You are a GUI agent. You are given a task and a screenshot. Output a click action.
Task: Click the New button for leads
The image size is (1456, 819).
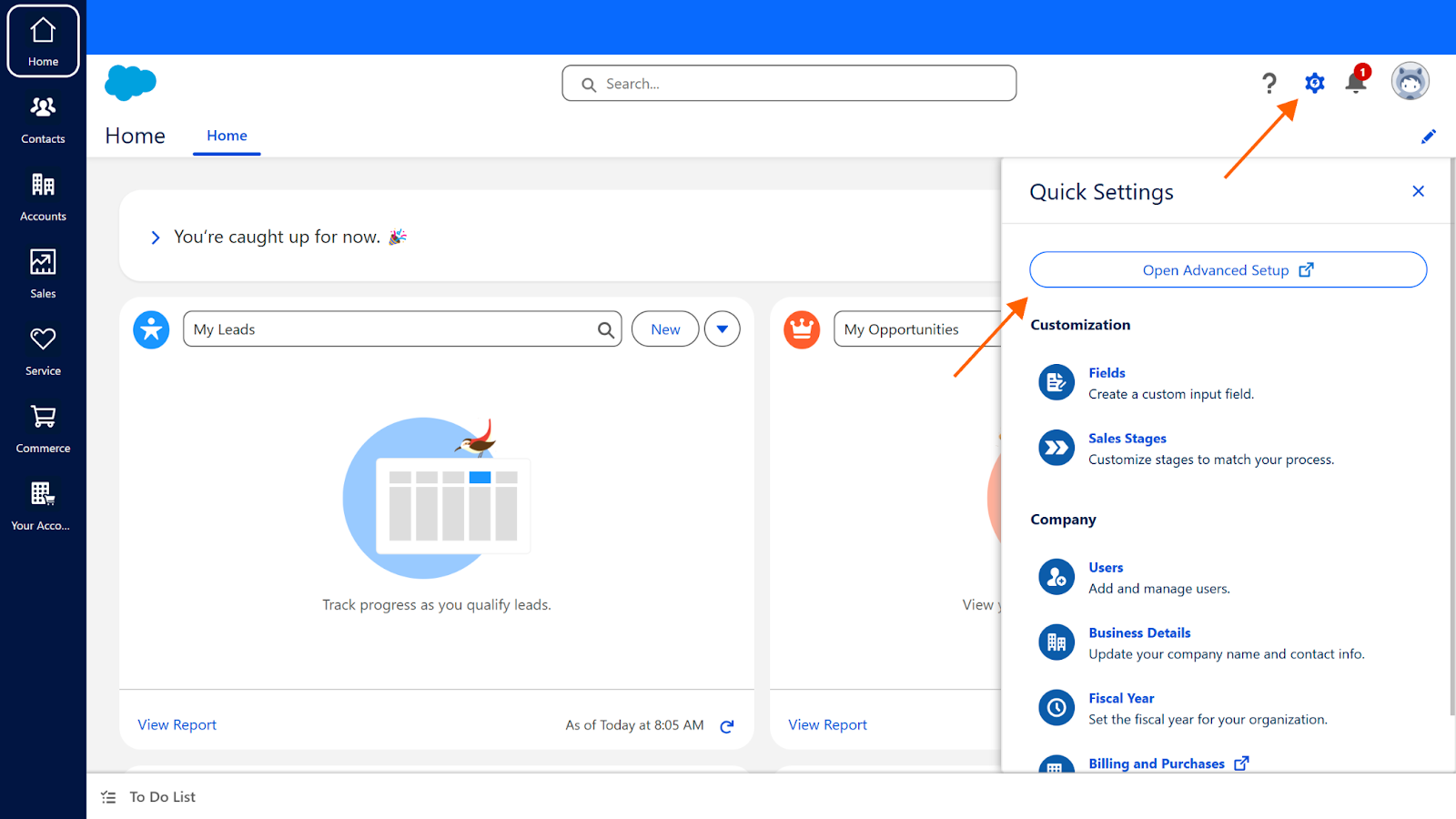coord(665,329)
